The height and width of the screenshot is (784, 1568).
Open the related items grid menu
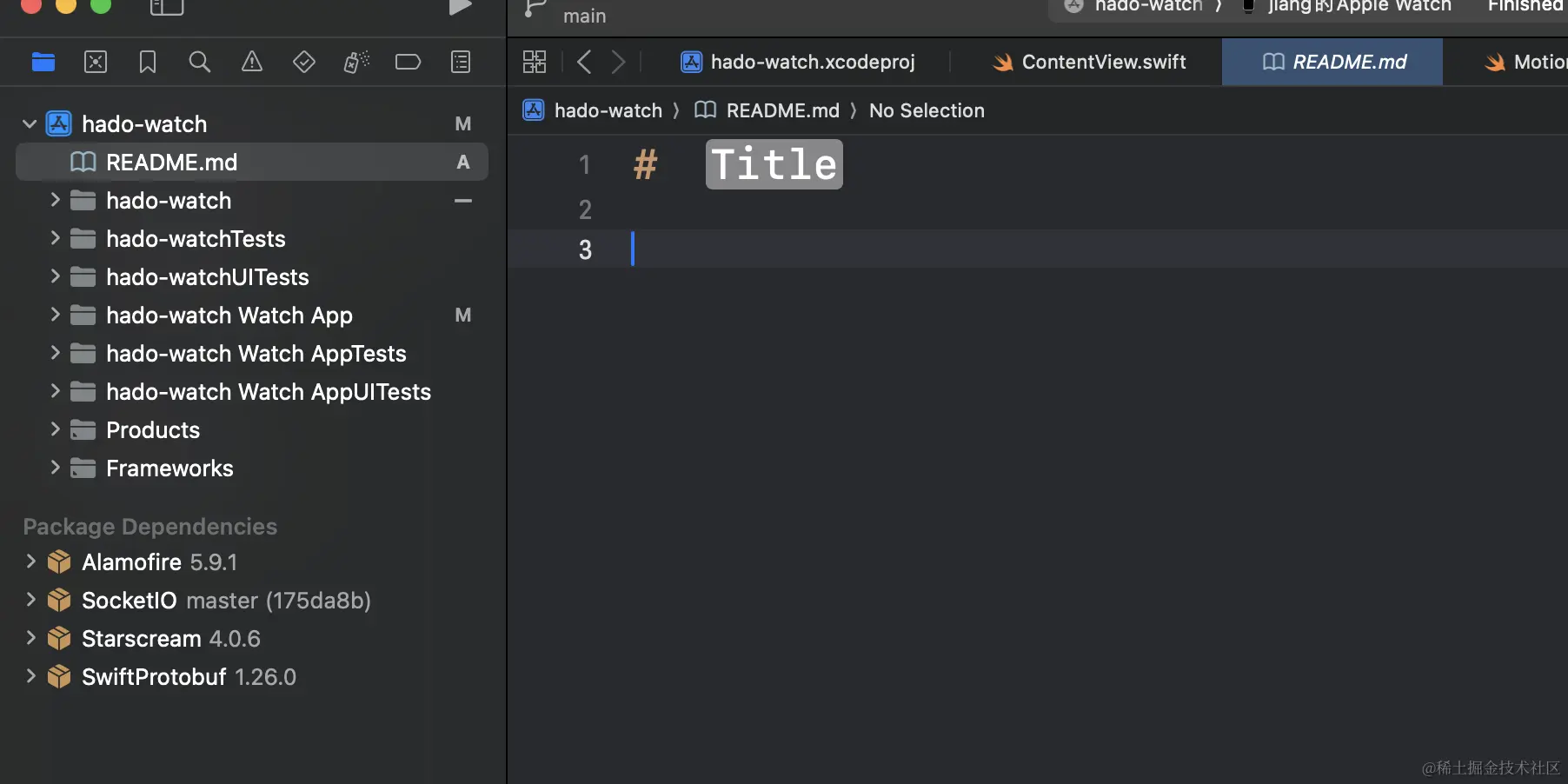[535, 62]
